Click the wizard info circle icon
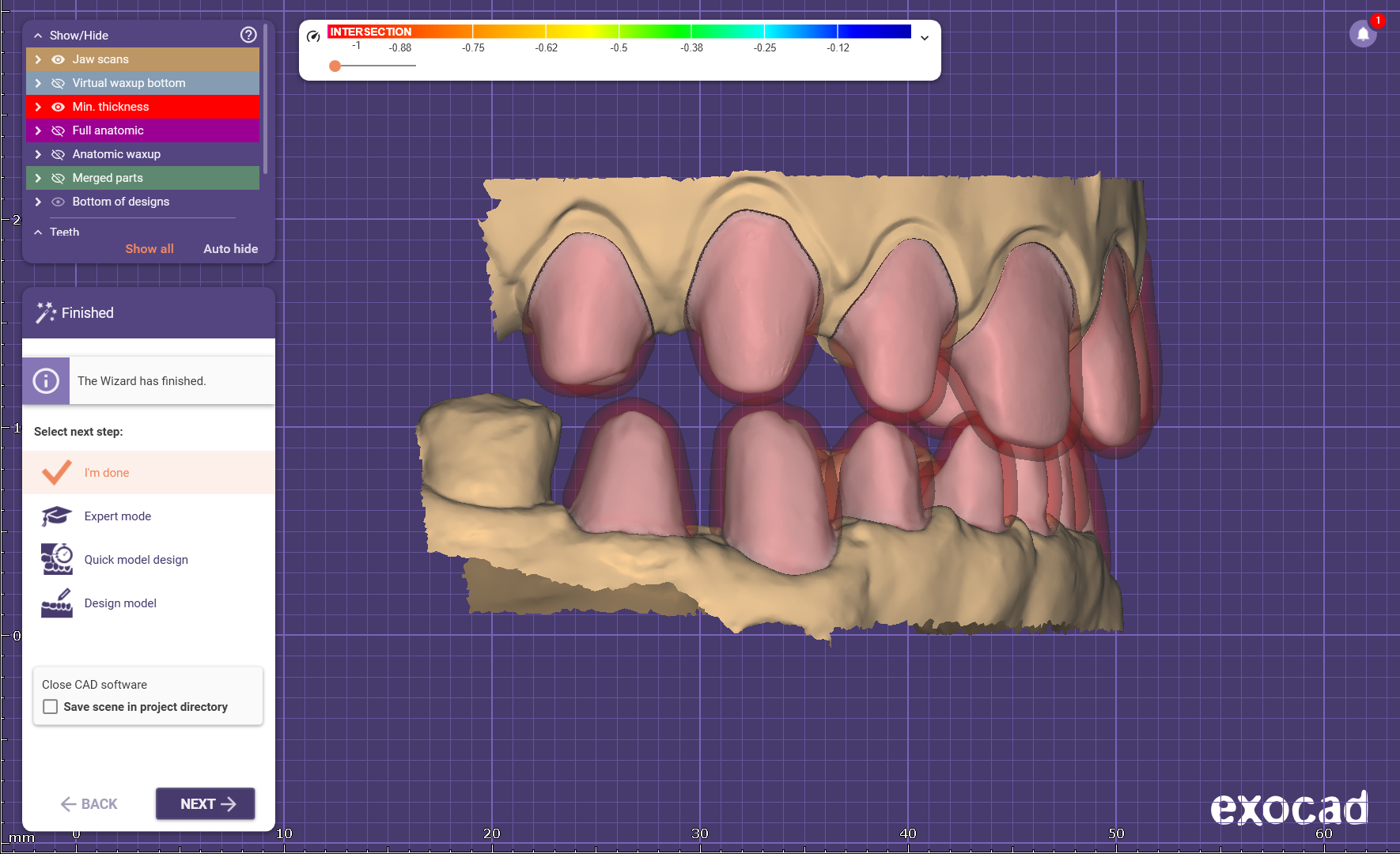Screen dimensions: 1400x854 [46, 381]
